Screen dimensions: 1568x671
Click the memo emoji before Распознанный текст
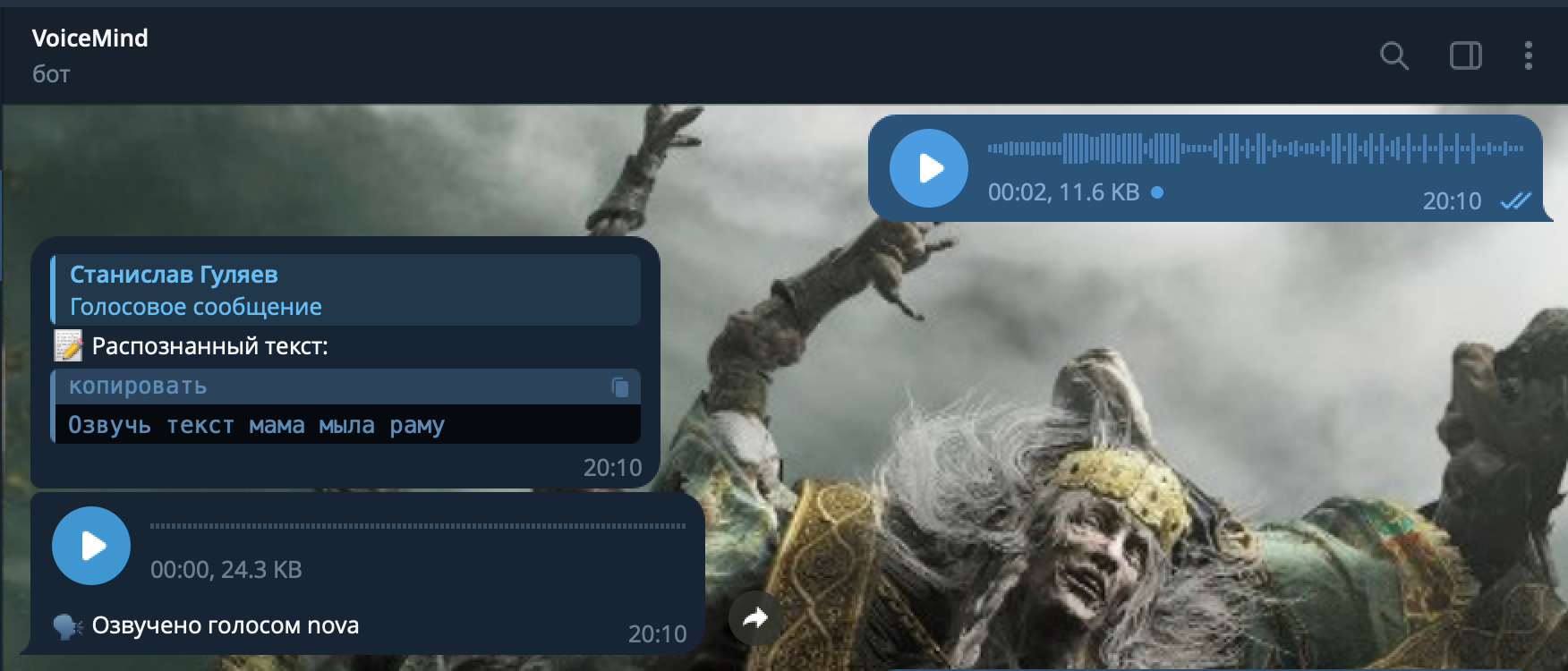(68, 345)
